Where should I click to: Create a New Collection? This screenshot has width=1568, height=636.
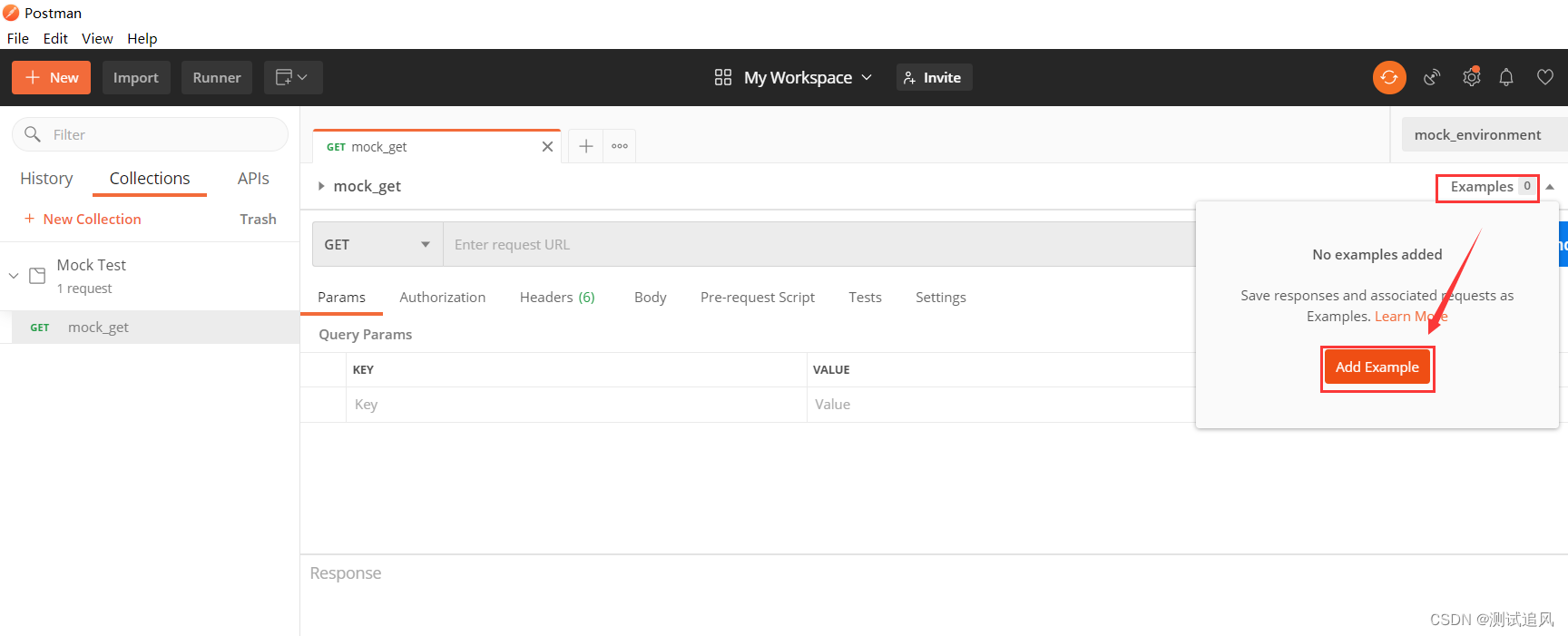pyautogui.click(x=83, y=219)
